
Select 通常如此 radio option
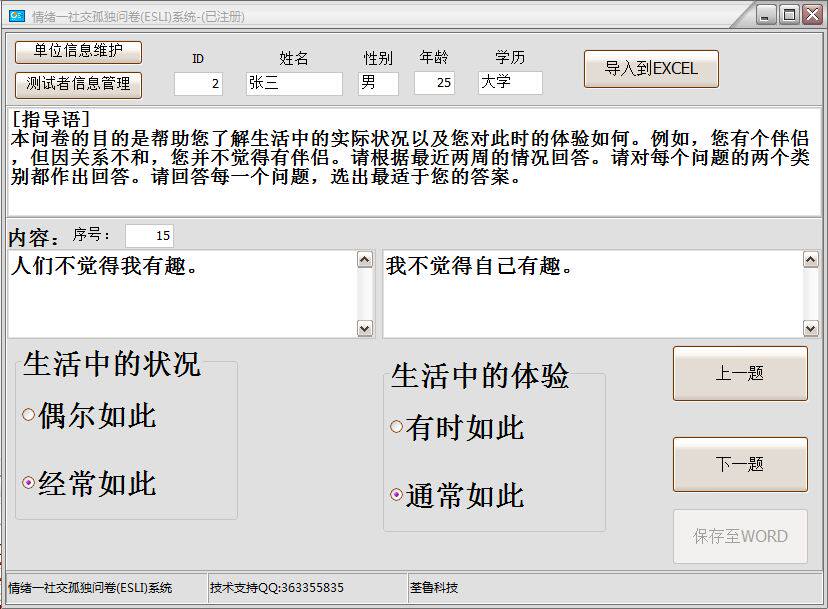[x=457, y=495]
